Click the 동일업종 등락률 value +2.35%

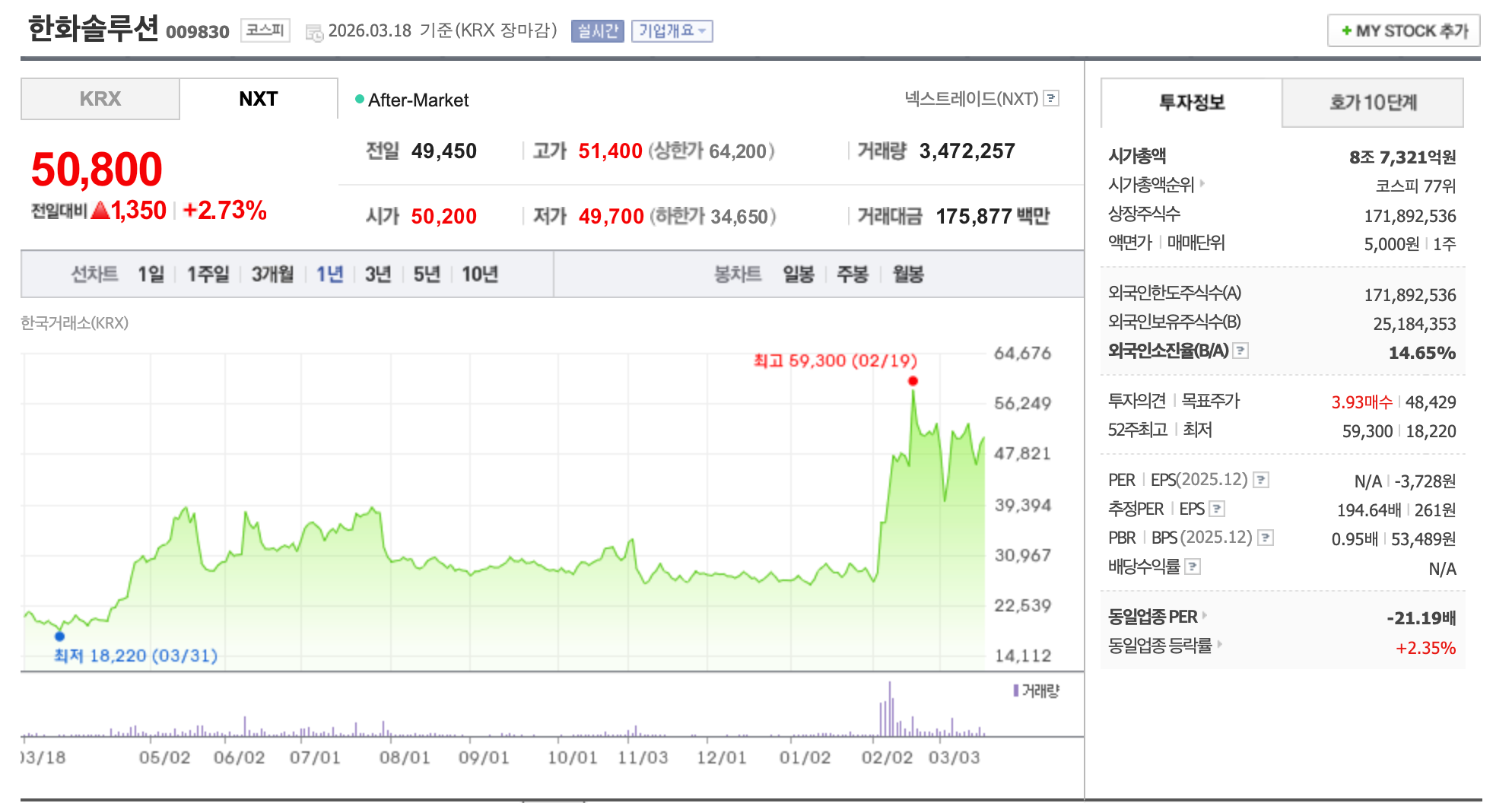coord(1426,648)
